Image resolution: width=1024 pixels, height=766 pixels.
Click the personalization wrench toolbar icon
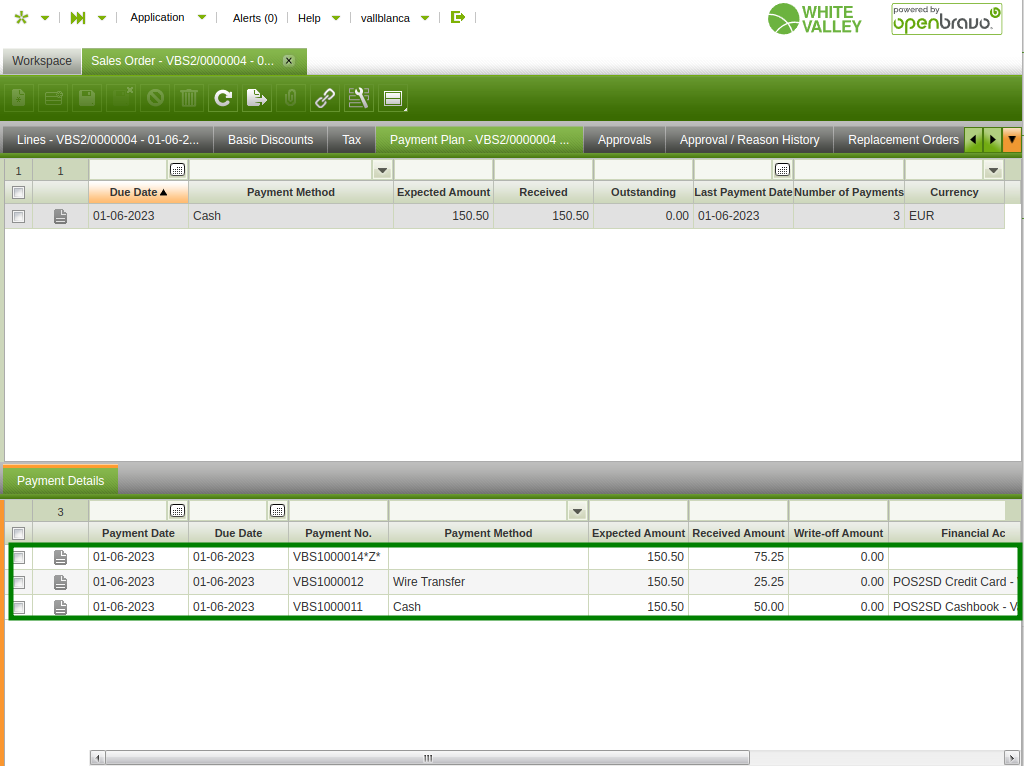tap(359, 98)
